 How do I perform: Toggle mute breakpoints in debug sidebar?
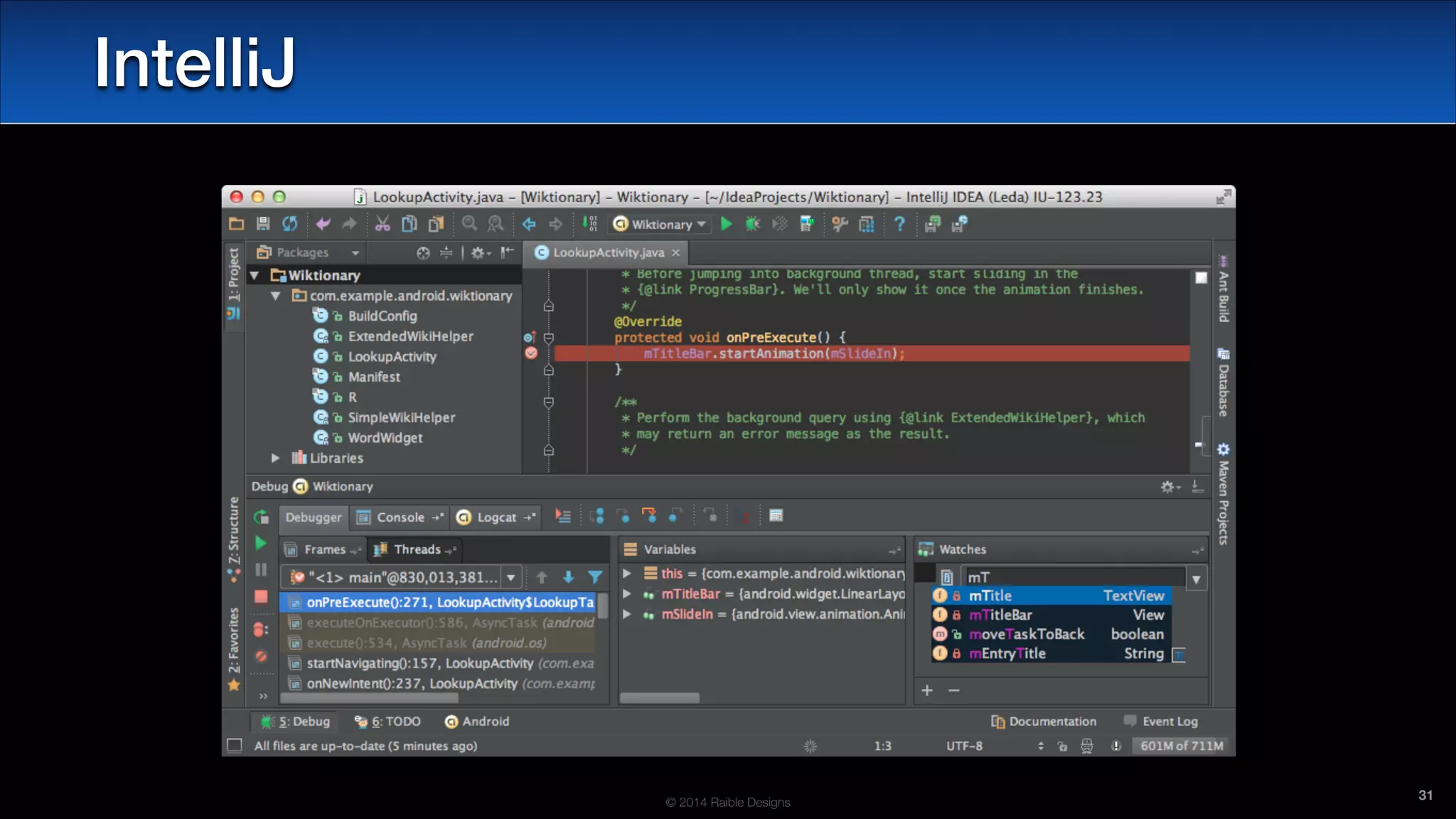[x=261, y=656]
